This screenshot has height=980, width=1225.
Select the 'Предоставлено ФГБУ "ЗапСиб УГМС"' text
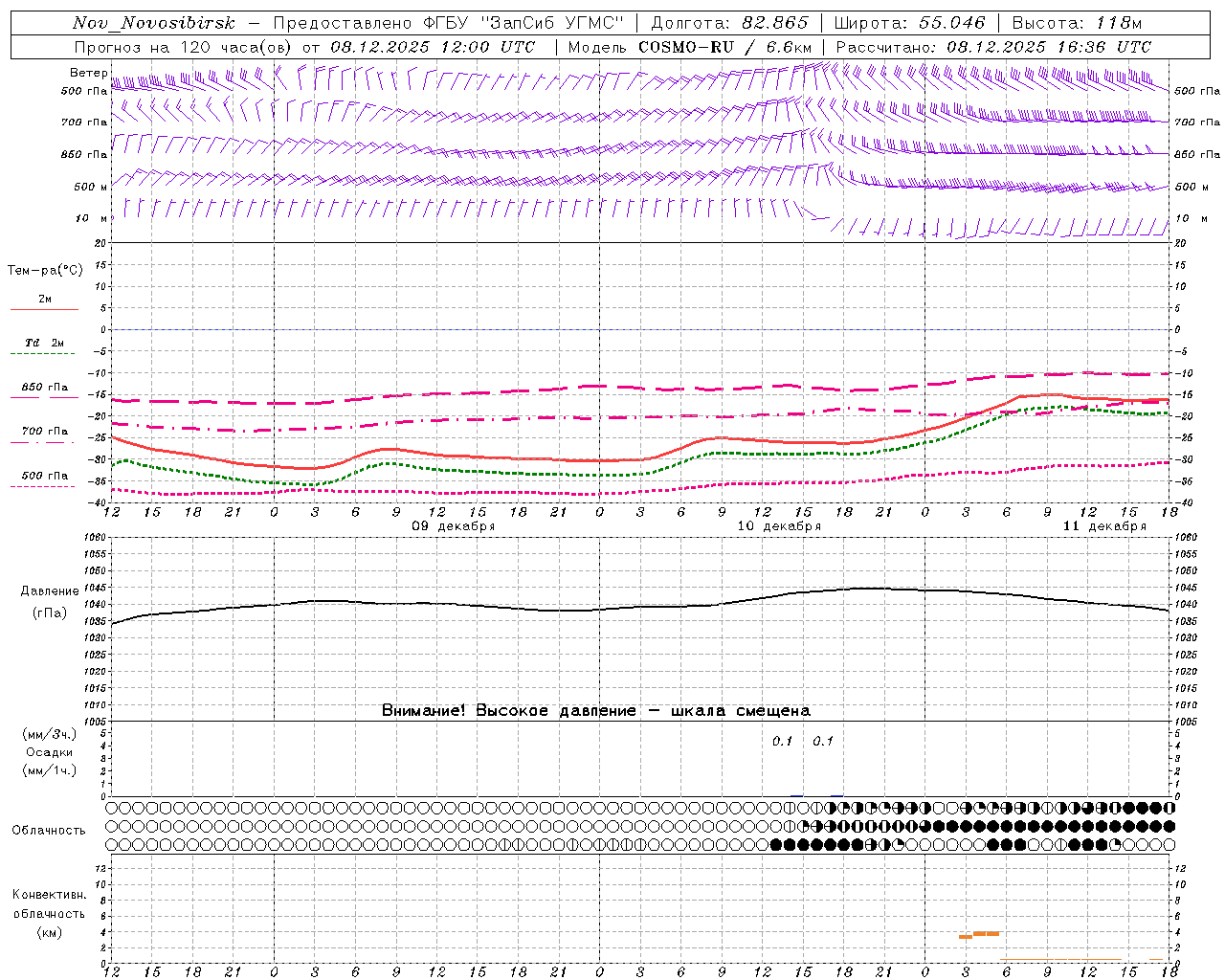pos(448,23)
